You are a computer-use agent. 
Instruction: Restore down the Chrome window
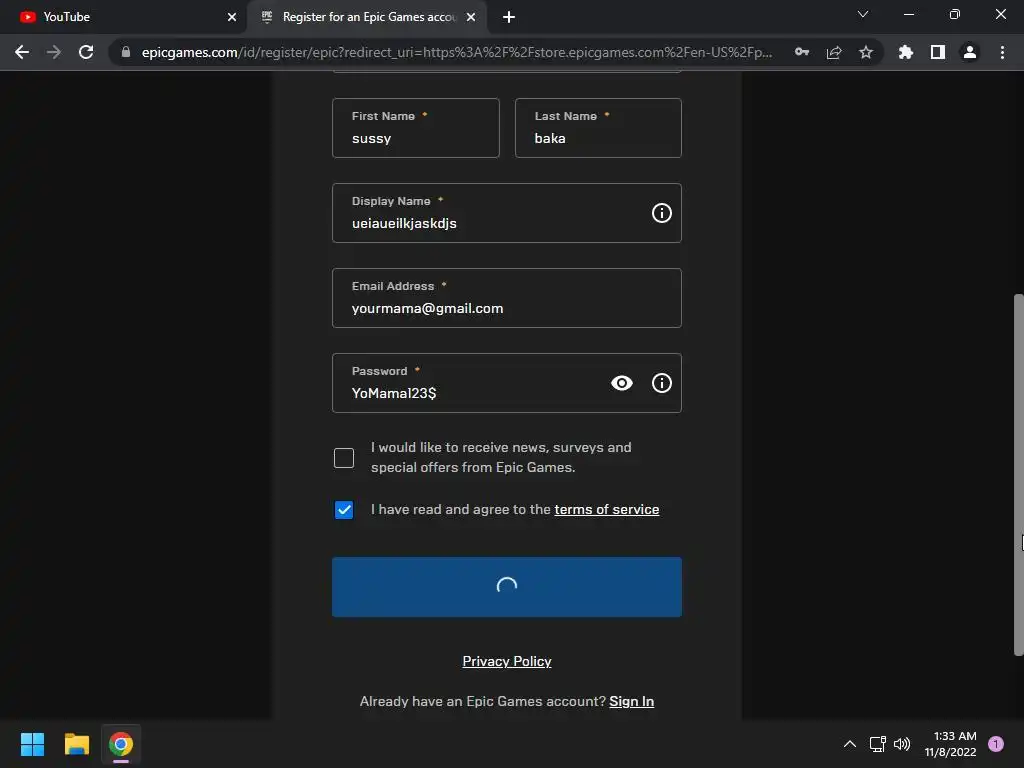pos(955,14)
